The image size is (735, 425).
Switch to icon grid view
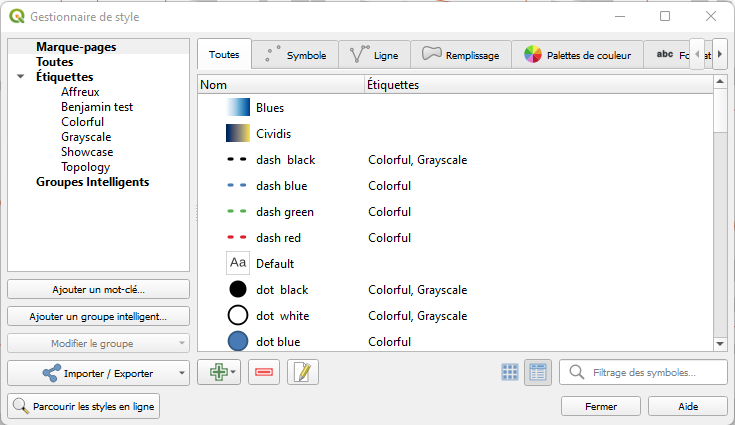click(510, 373)
